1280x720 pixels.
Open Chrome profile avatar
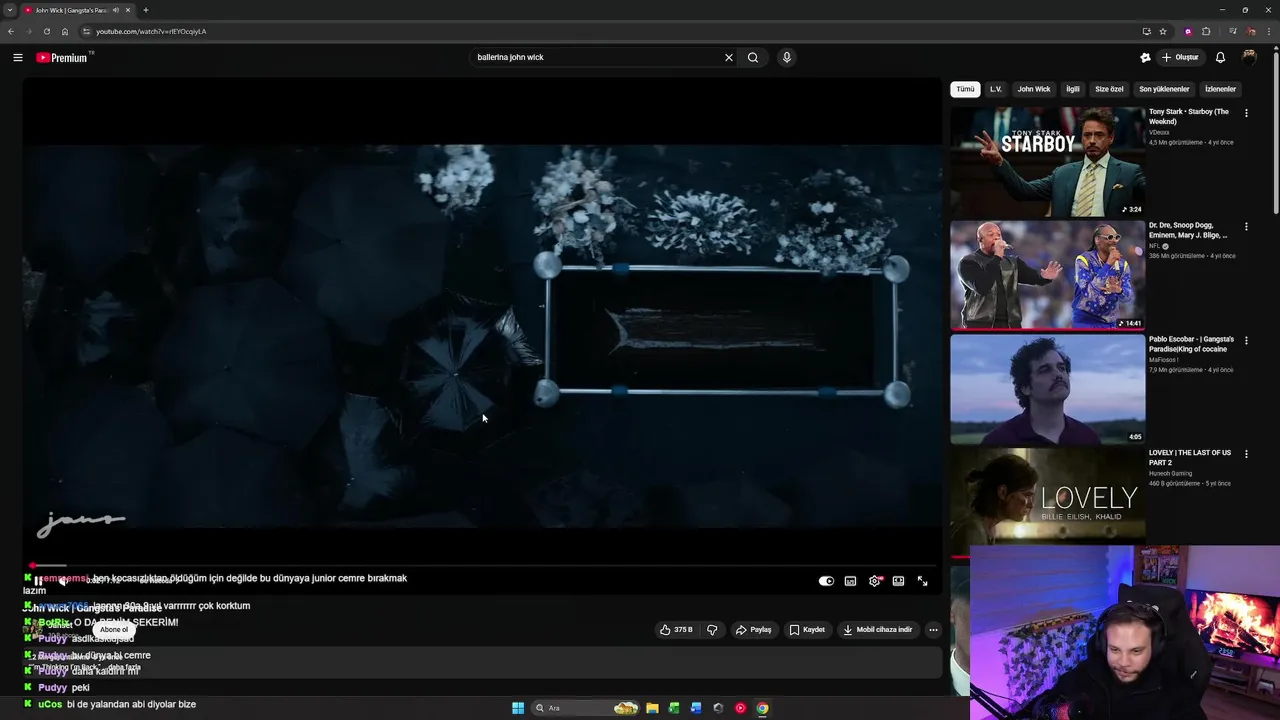coord(1251,31)
